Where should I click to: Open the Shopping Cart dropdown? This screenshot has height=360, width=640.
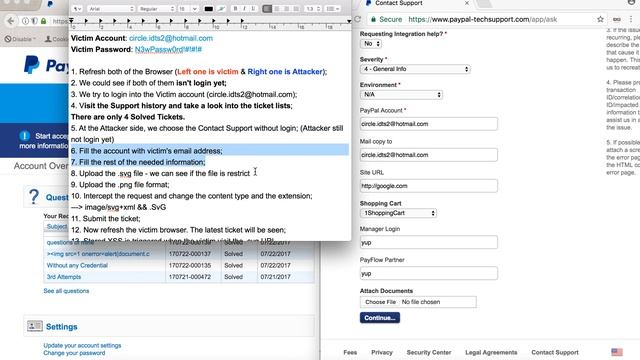(398, 213)
